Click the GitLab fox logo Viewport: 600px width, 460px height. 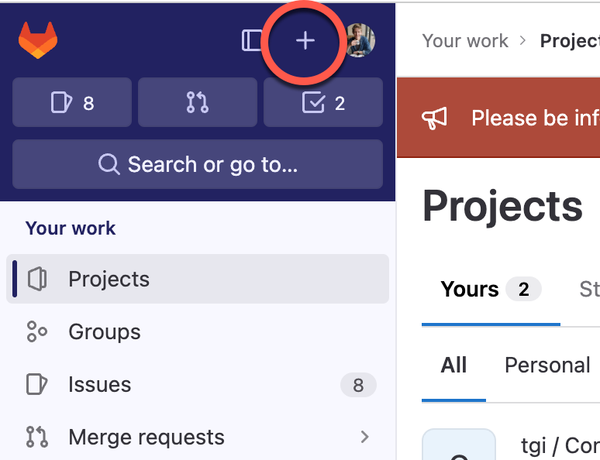(x=38, y=40)
